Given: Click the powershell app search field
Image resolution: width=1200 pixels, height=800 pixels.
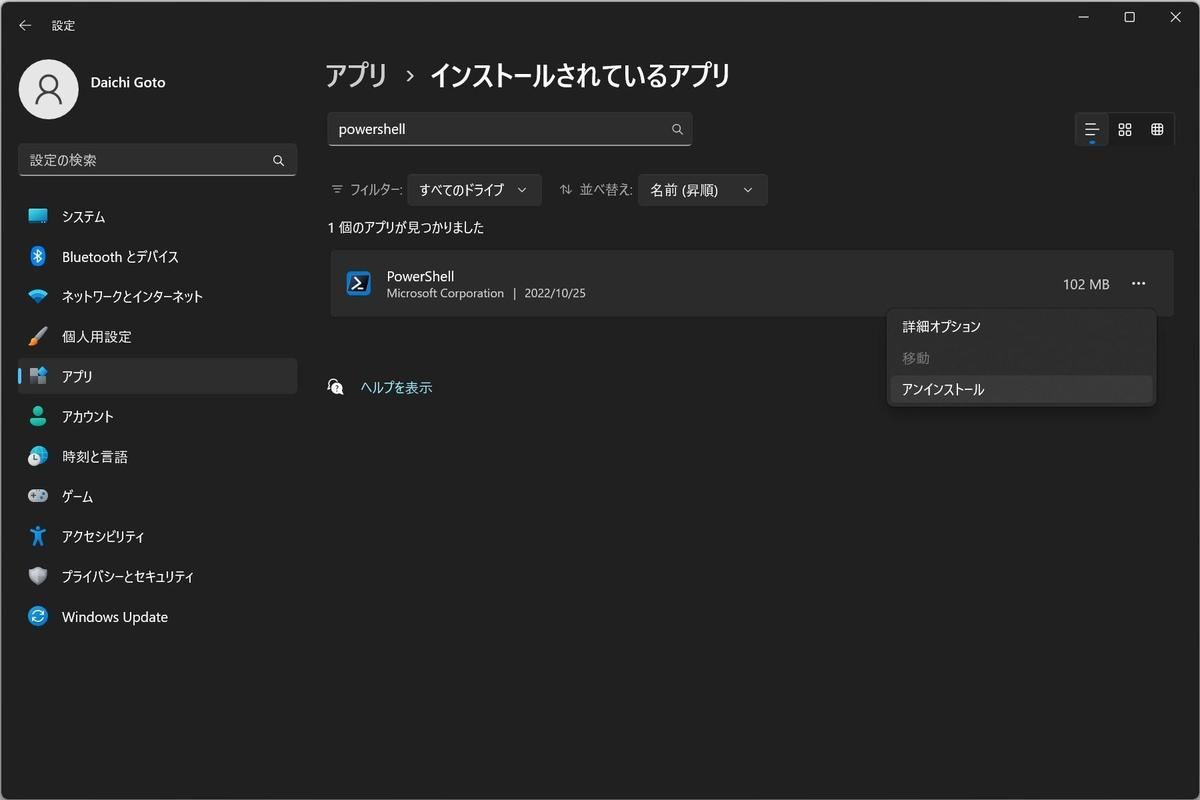Looking at the screenshot, I should tap(510, 129).
